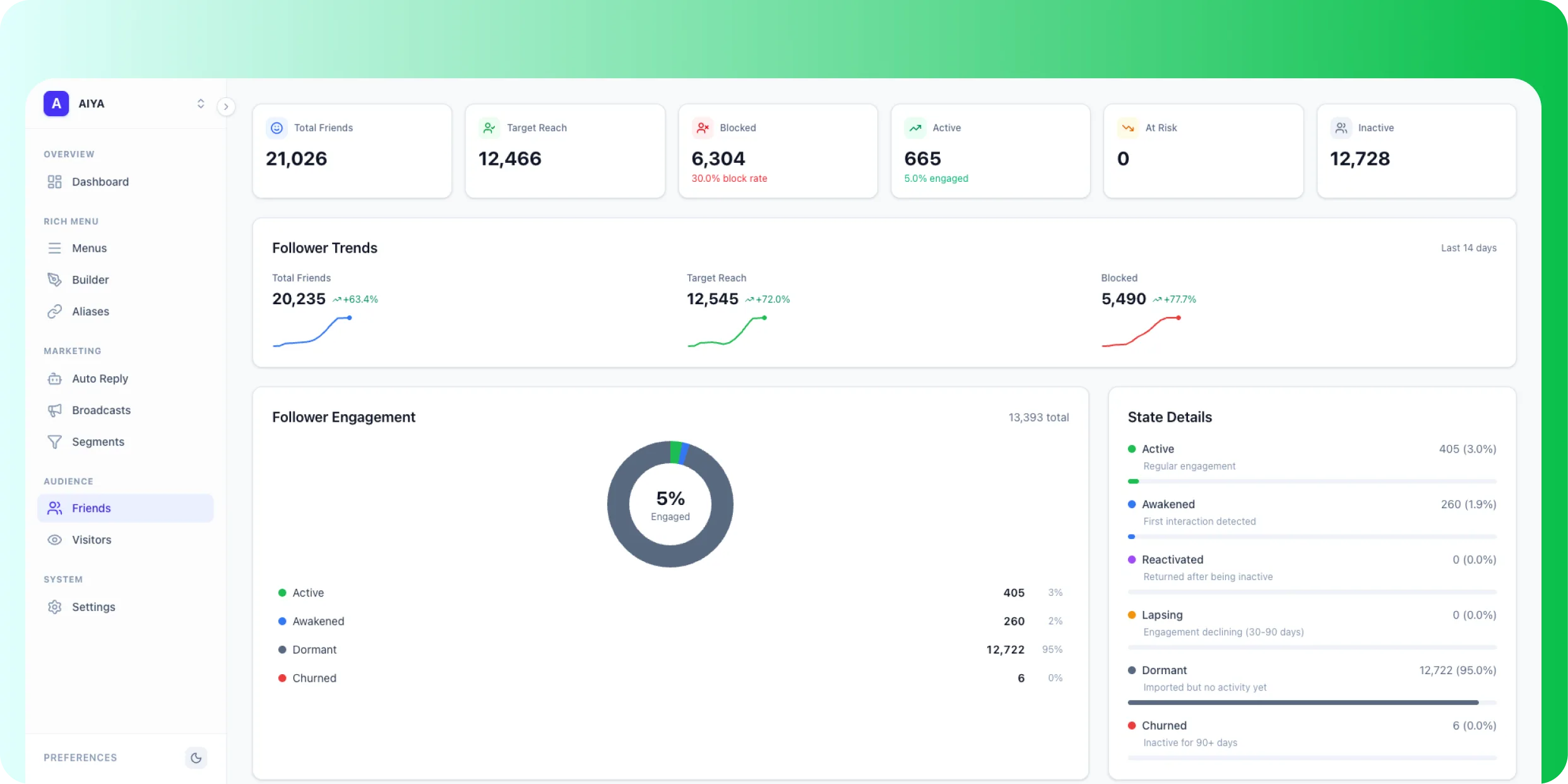Open the Menus section under Rich Menu
This screenshot has height=784, width=1568.
89,248
